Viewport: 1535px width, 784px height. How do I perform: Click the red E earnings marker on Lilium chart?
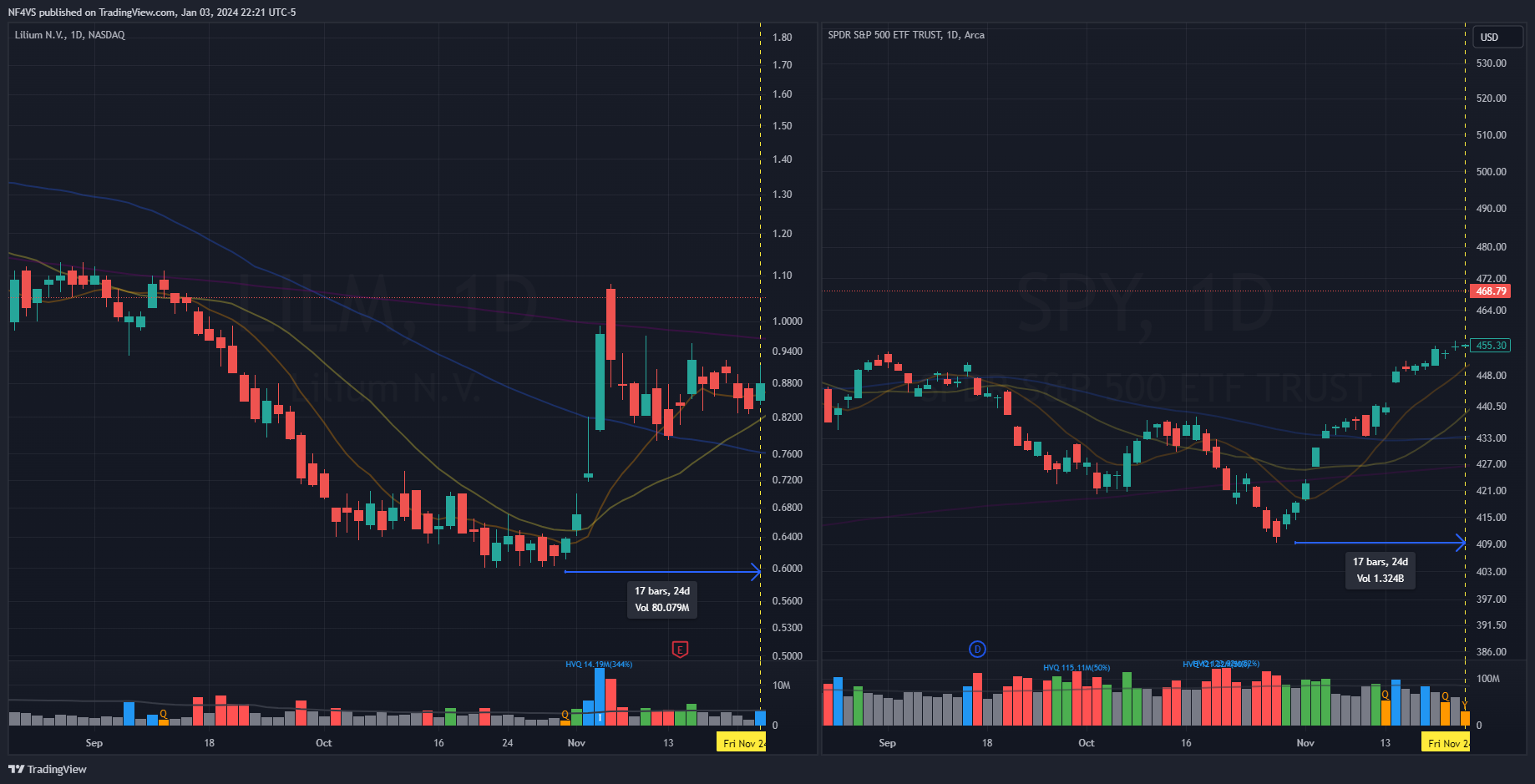[680, 650]
